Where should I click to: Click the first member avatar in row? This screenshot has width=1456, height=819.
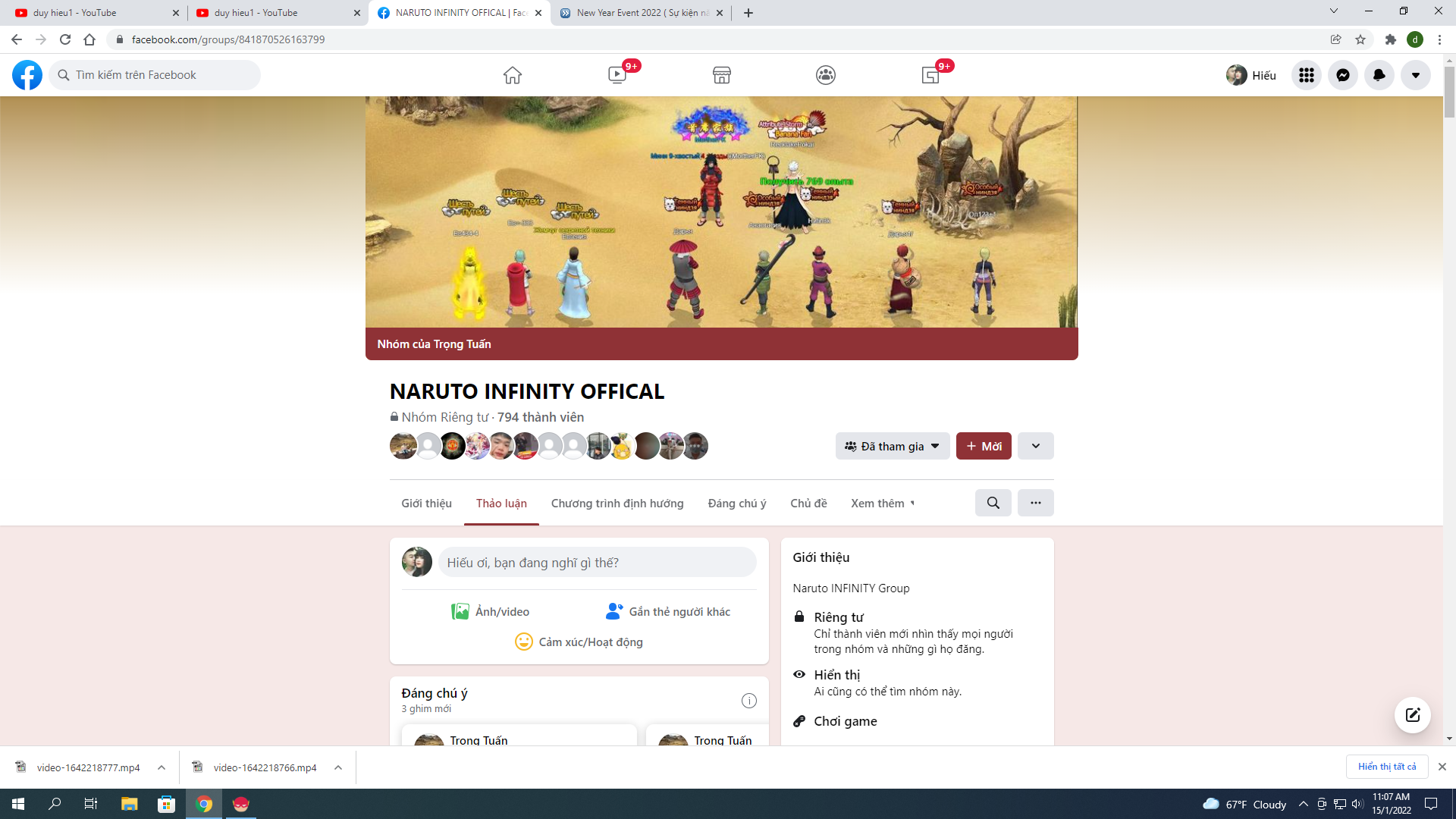[x=403, y=446]
